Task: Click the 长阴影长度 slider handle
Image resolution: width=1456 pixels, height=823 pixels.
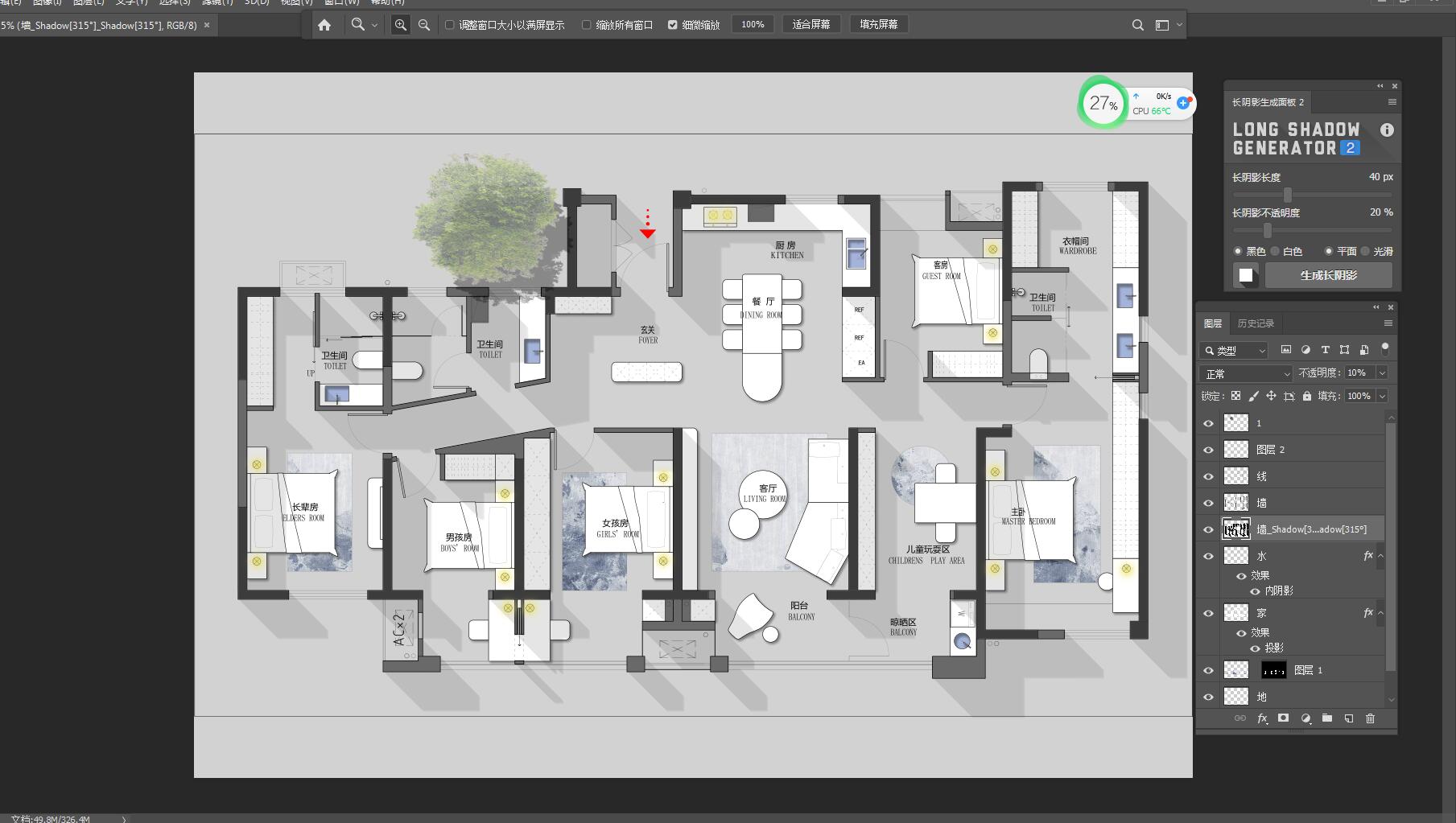Action: click(1288, 195)
